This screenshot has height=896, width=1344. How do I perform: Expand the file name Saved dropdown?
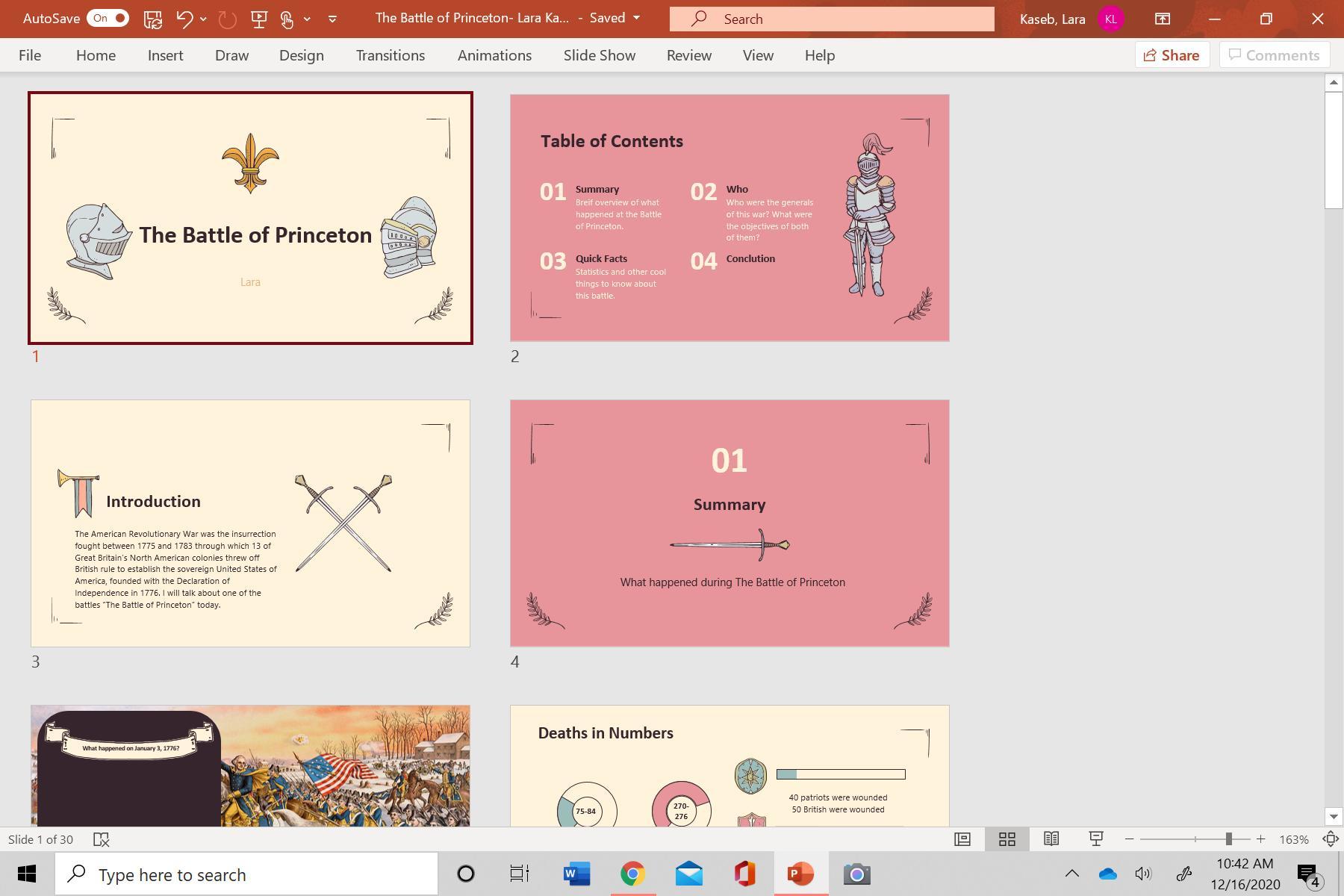(636, 18)
